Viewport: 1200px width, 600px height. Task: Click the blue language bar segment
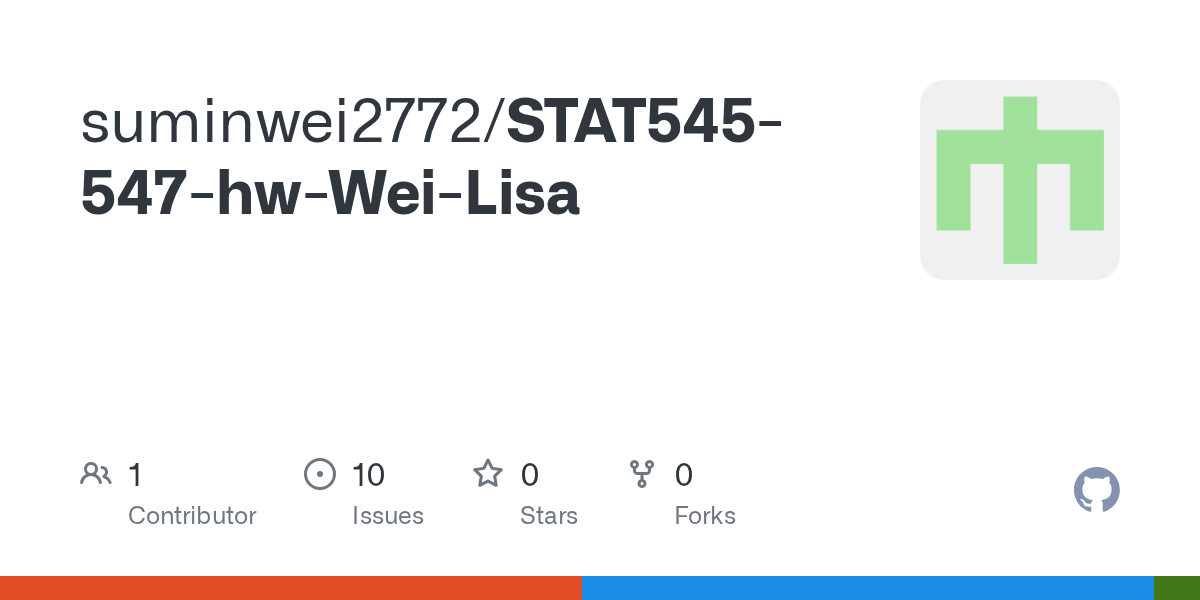coord(867,588)
